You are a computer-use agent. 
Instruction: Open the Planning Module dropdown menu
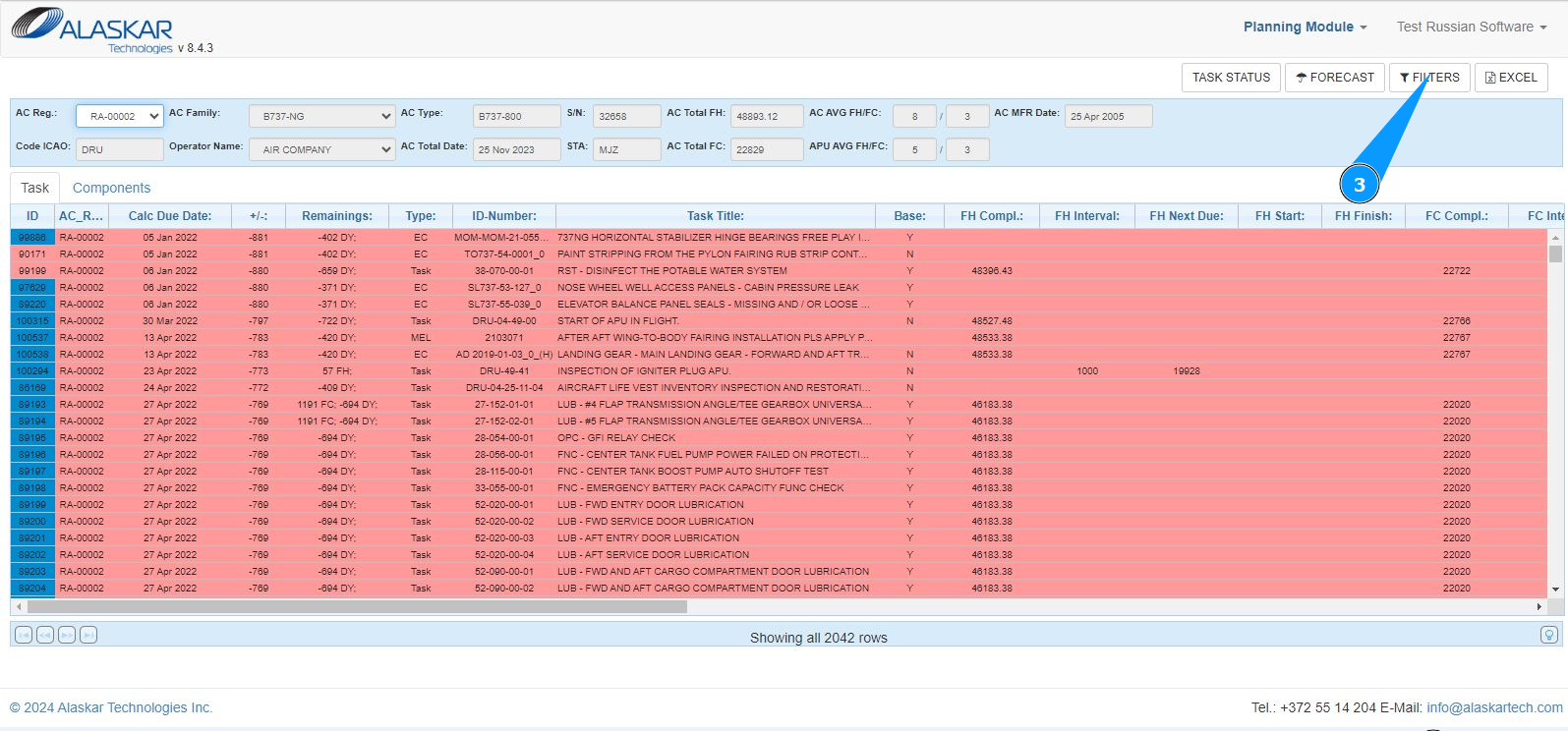point(1305,27)
